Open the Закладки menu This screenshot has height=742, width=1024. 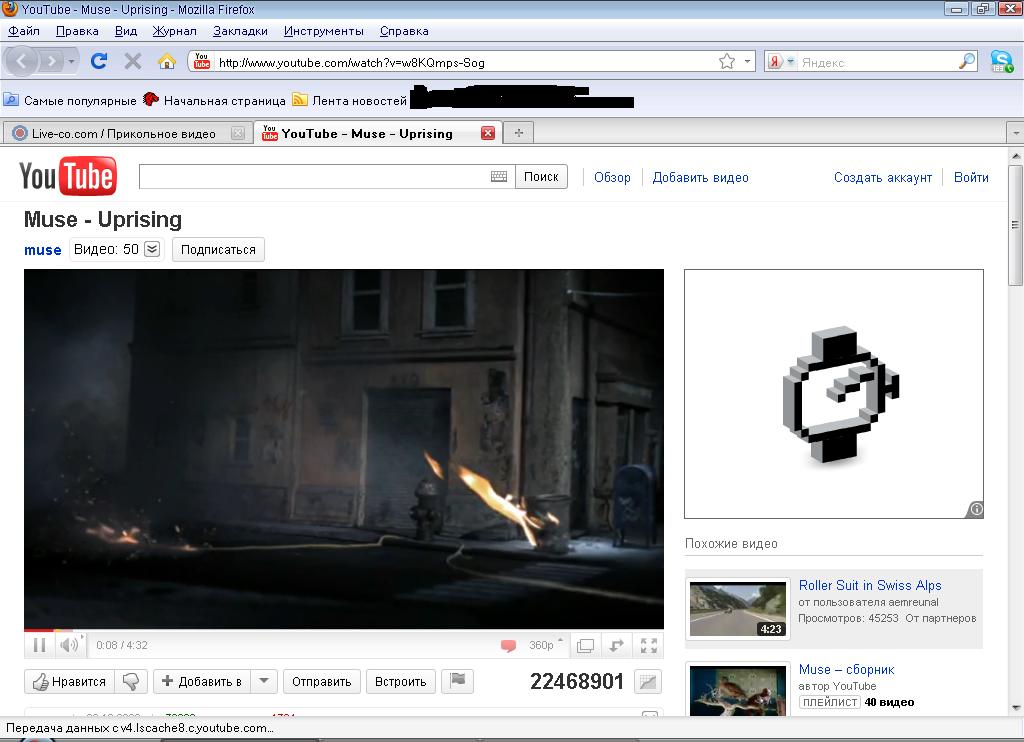click(240, 31)
